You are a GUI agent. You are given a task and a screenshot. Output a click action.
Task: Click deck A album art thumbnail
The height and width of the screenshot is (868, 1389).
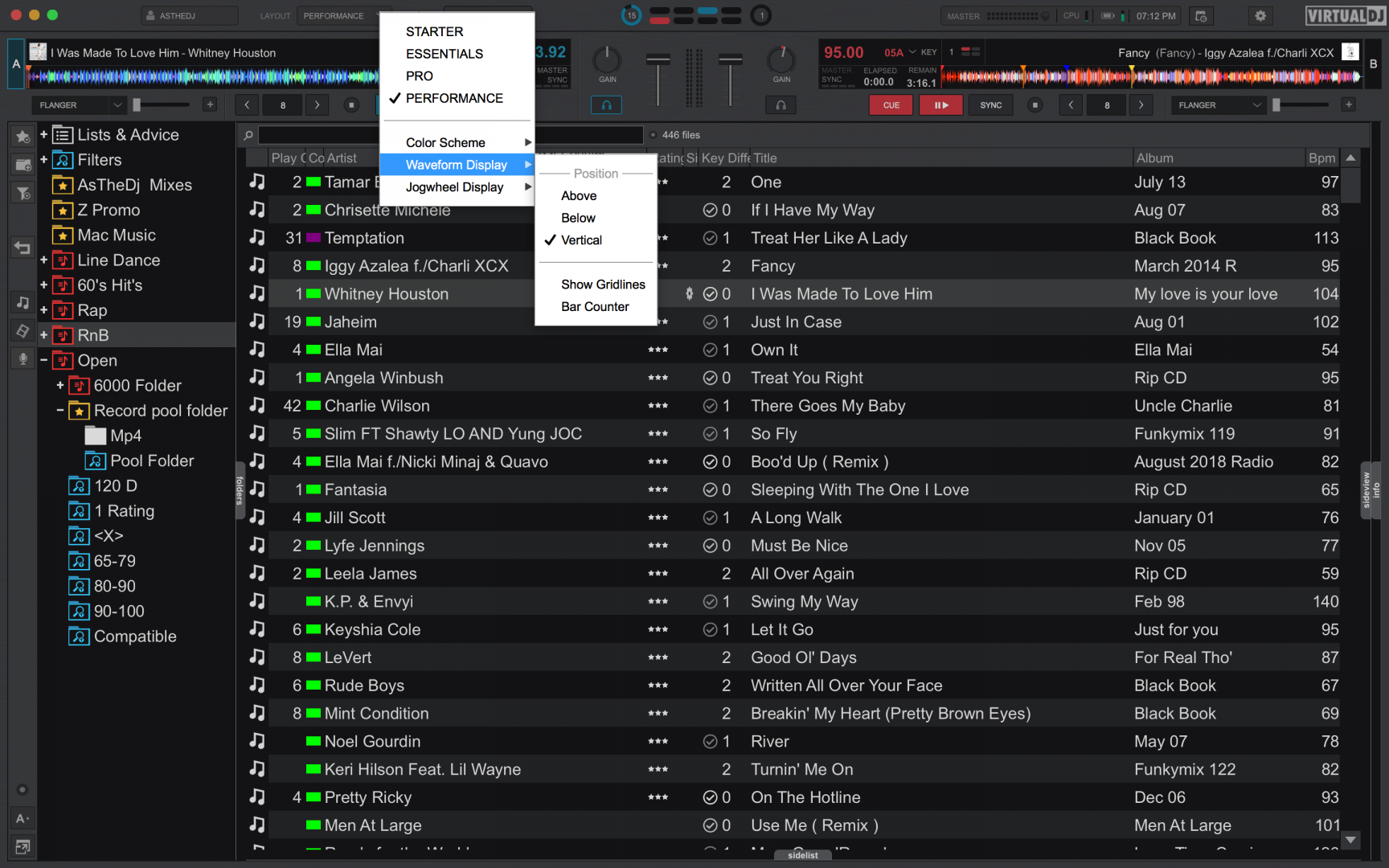(38, 52)
